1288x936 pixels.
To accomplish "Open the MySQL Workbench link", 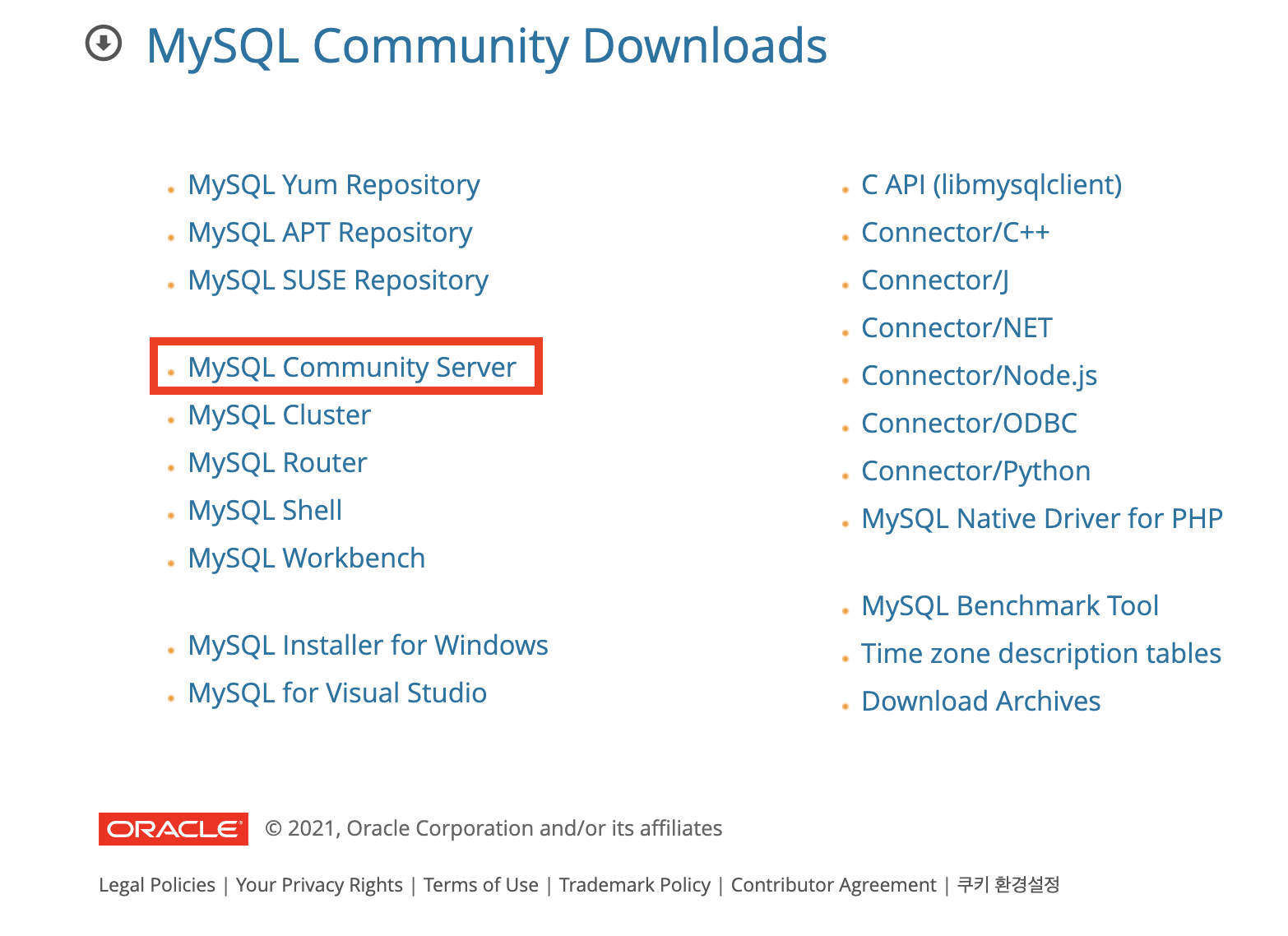I will 307,558.
